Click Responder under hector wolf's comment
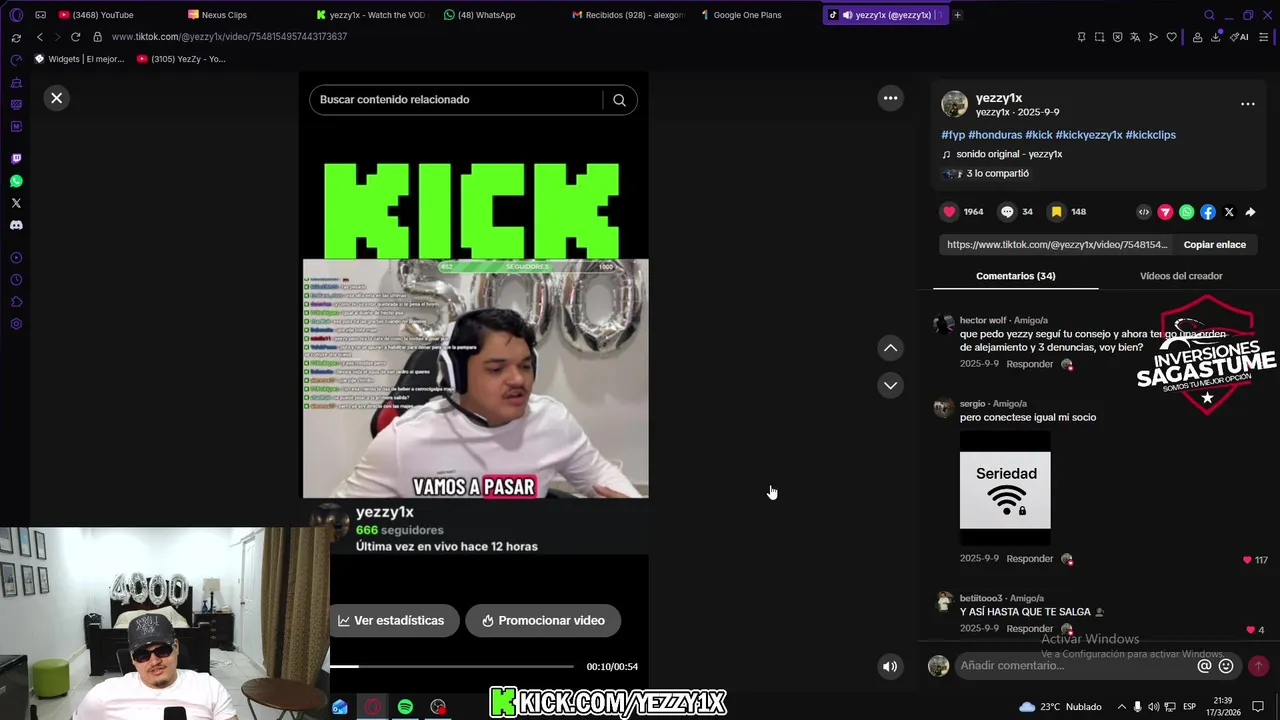Image resolution: width=1280 pixels, height=720 pixels. click(1030, 364)
